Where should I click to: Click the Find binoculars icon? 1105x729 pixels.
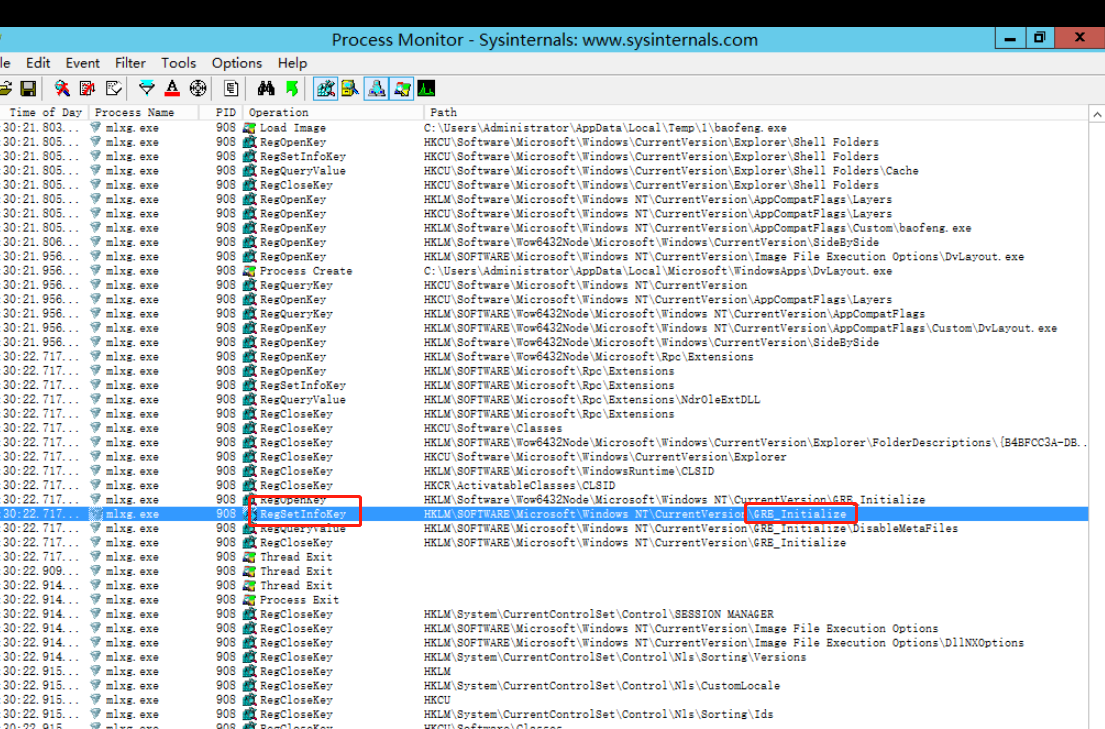(x=266, y=89)
